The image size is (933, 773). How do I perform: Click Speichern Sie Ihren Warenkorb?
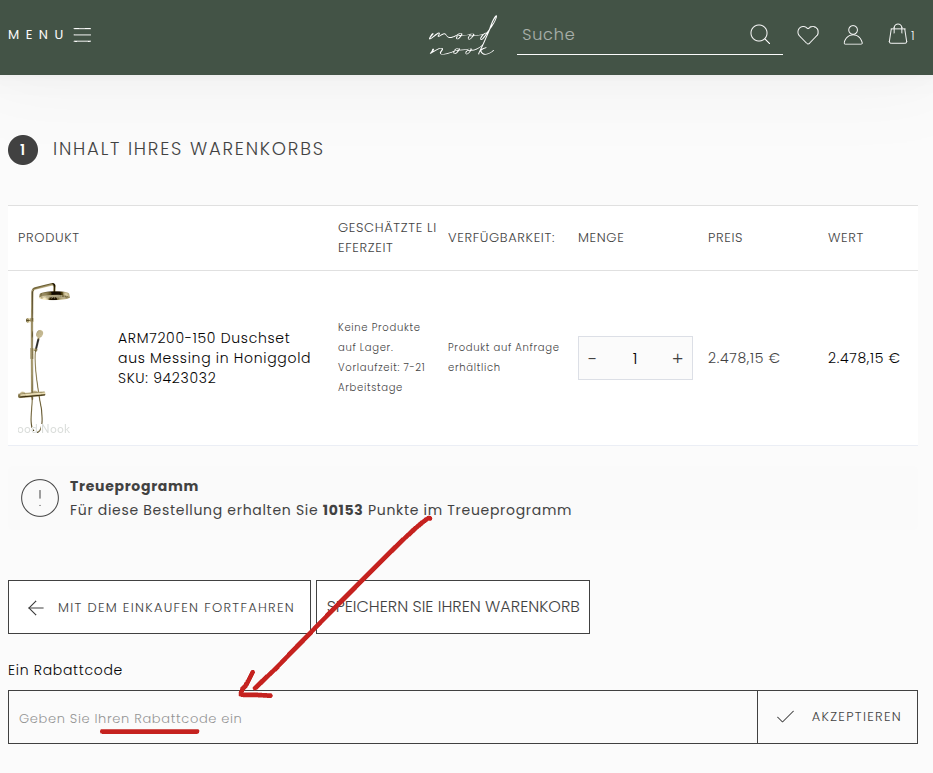(453, 607)
